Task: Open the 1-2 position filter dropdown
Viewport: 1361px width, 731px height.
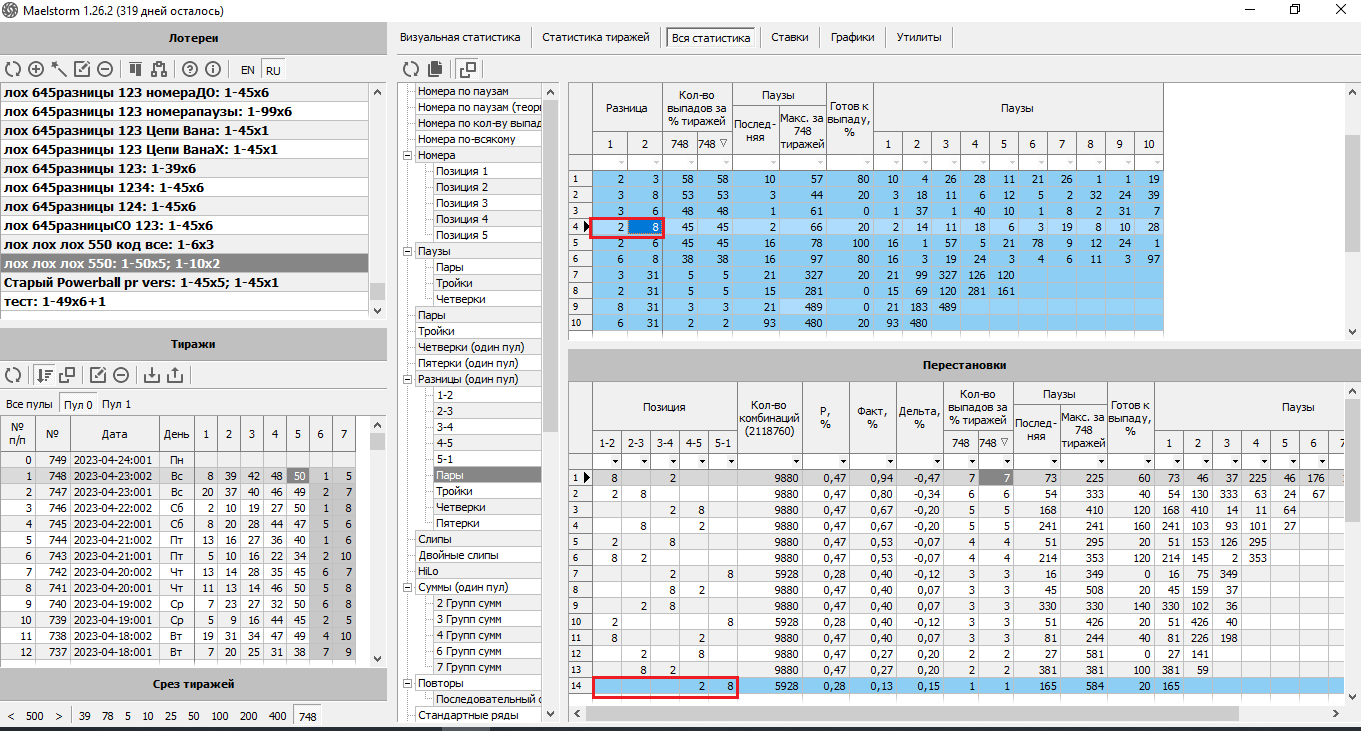Action: pos(614,461)
